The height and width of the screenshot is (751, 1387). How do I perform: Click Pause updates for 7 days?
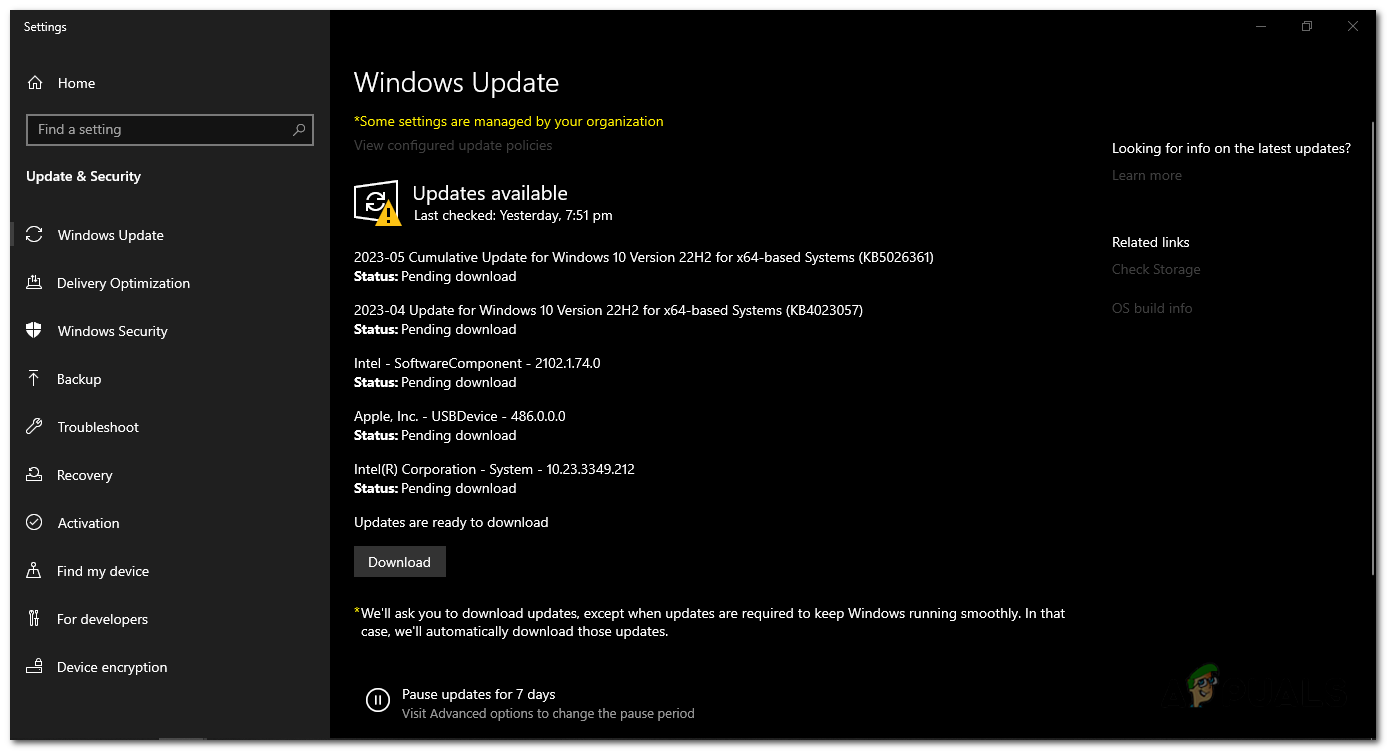(478, 694)
